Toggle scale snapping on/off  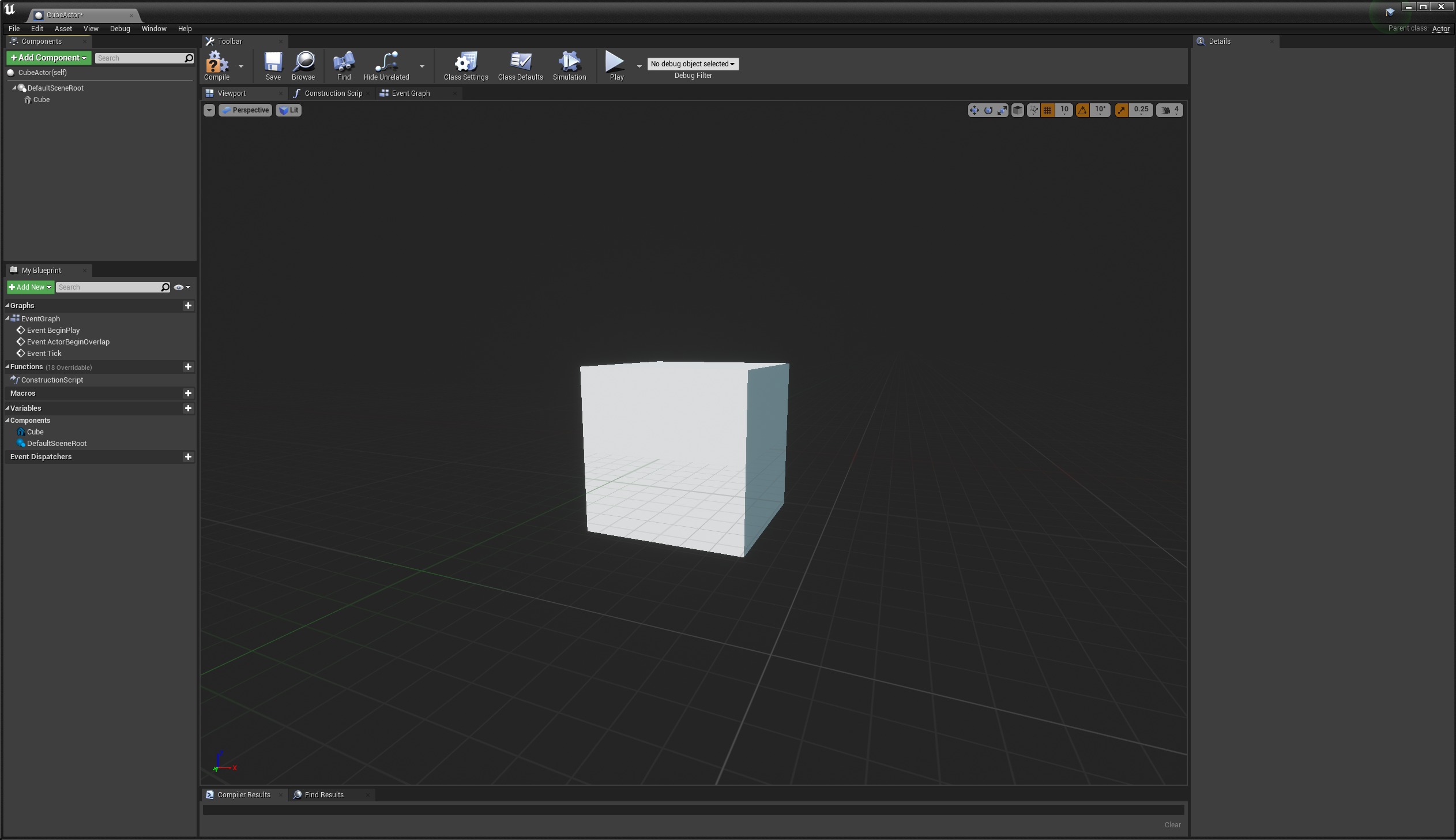click(1122, 110)
